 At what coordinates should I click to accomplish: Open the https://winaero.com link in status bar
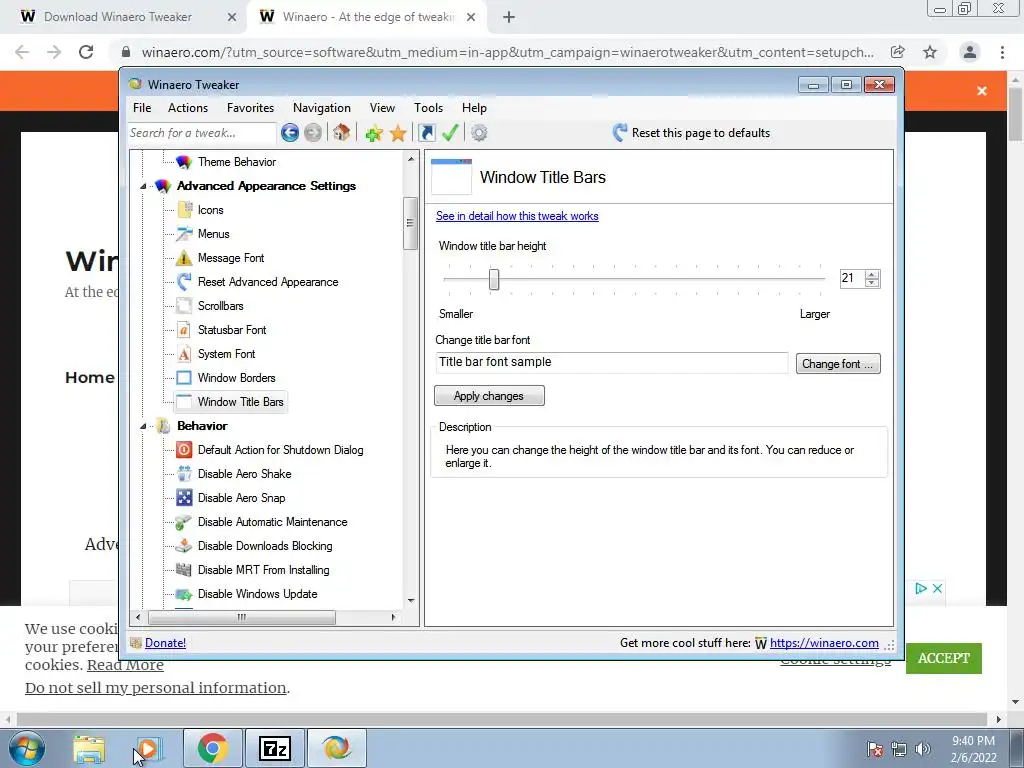pos(824,643)
